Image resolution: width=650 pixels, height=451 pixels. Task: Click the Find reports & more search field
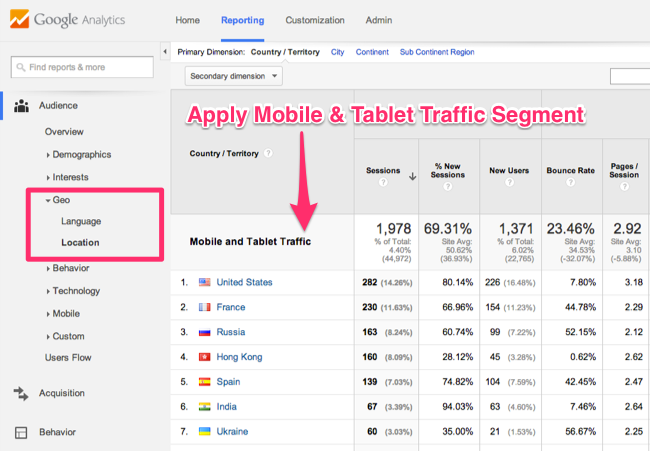click(x=82, y=67)
